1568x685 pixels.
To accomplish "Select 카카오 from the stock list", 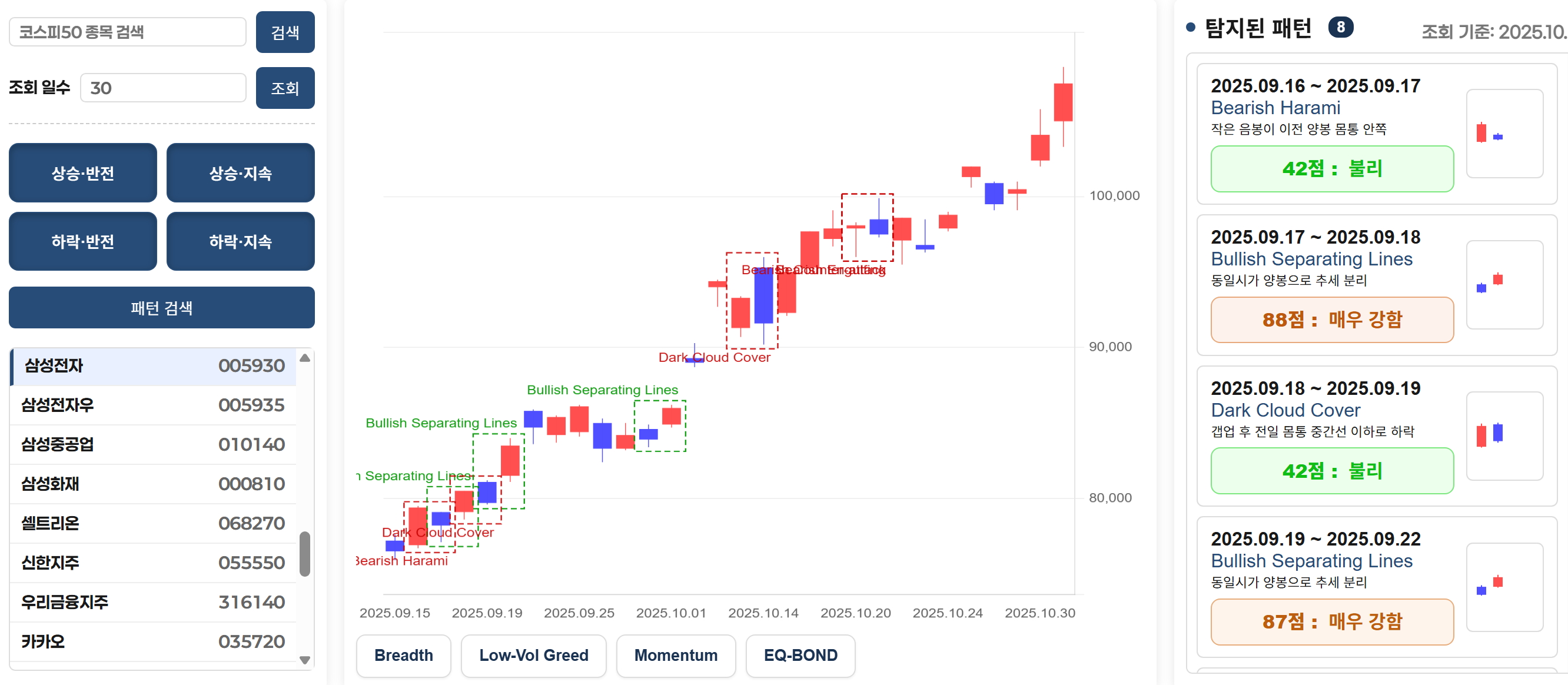I will (152, 641).
